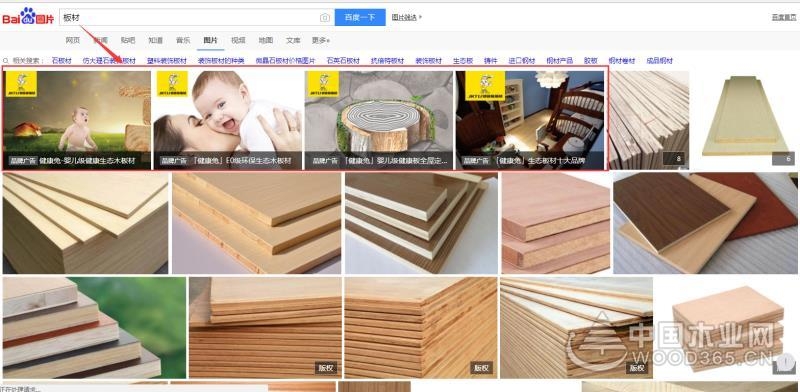Click caption 「健康兔」E0级环保生态木板材
The image size is (800, 392).
coord(240,161)
